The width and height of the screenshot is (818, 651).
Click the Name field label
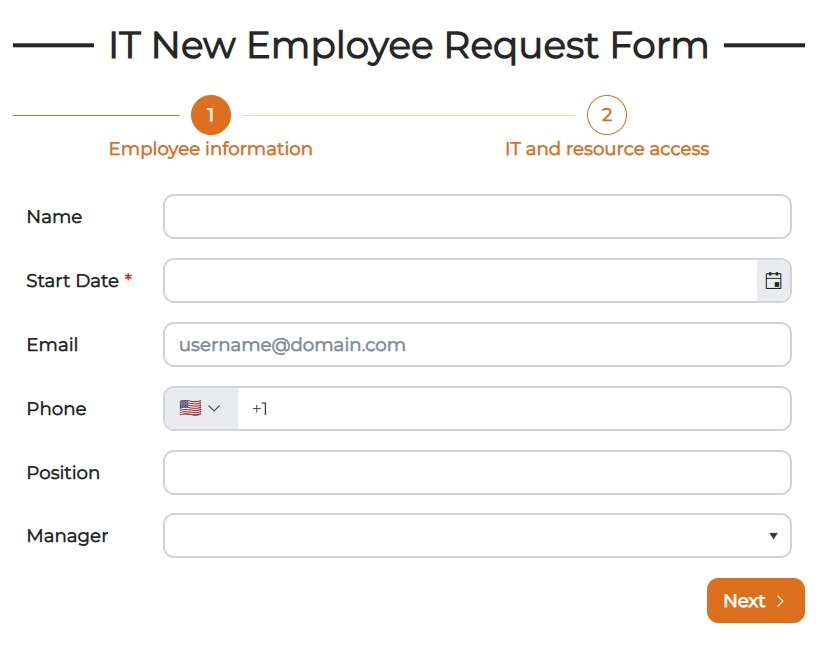(54, 217)
